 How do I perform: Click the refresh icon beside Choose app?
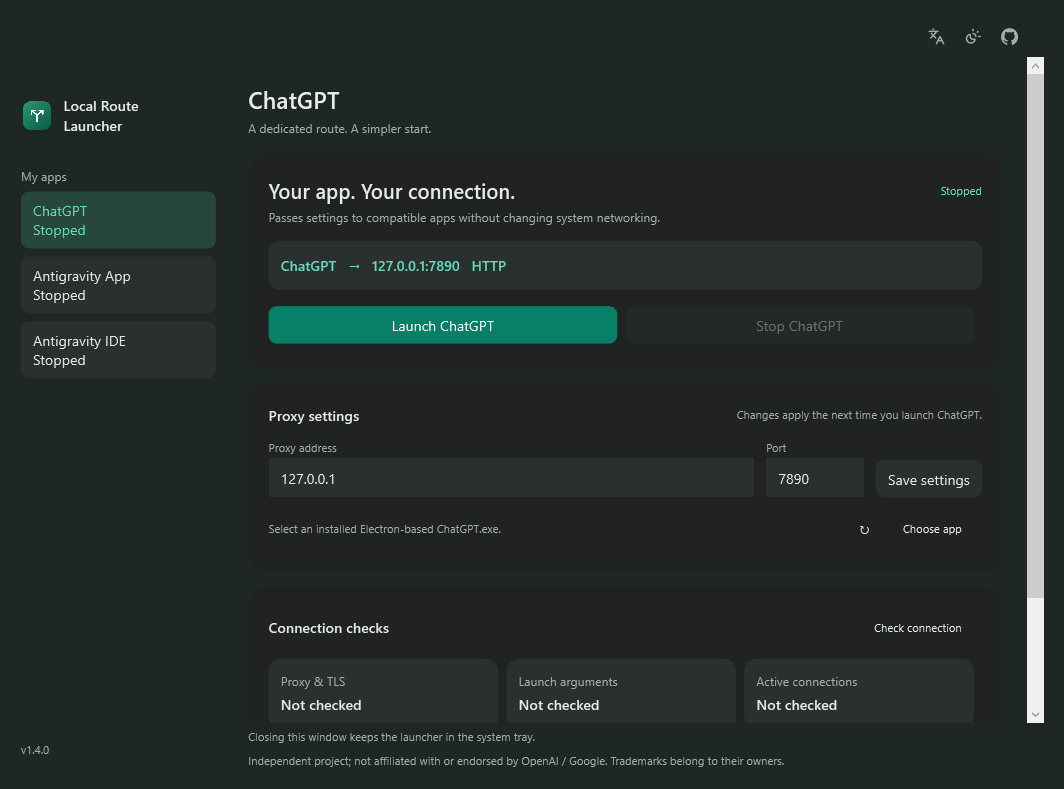[864, 530]
